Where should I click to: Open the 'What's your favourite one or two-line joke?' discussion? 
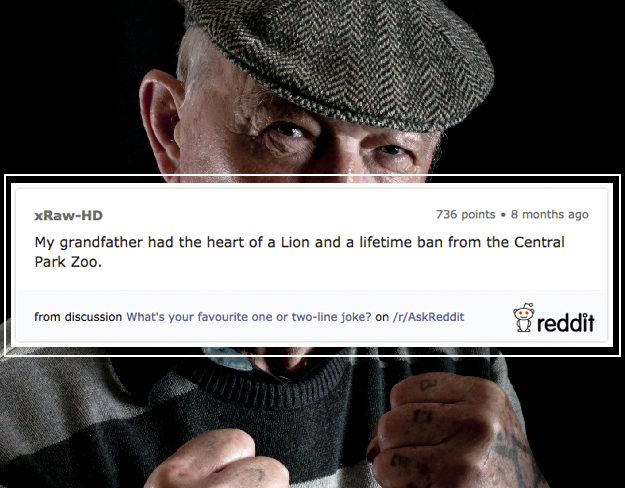[x=249, y=317]
